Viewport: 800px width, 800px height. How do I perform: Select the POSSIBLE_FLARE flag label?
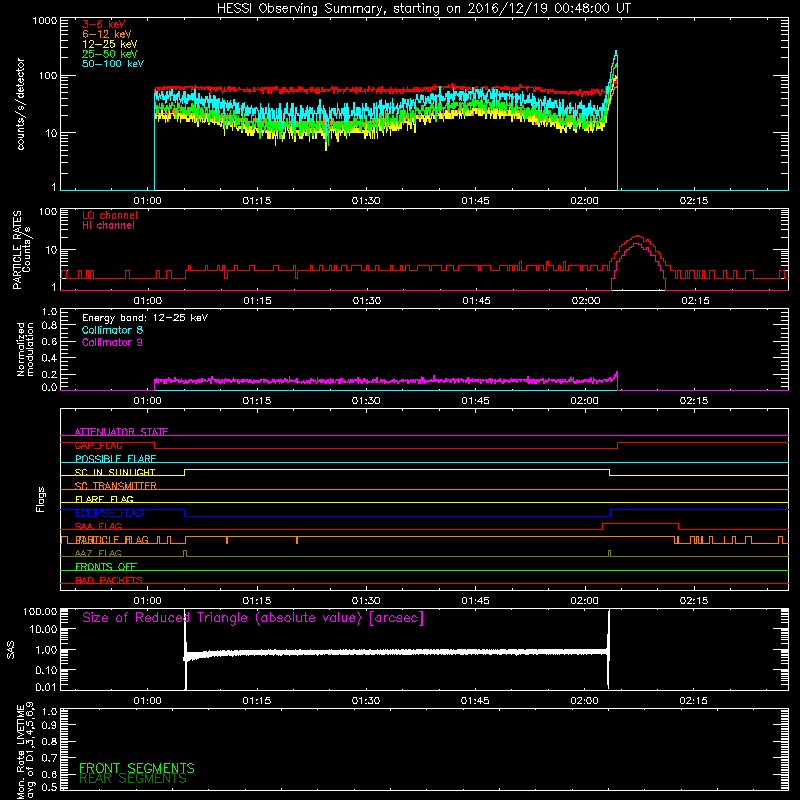coord(115,459)
